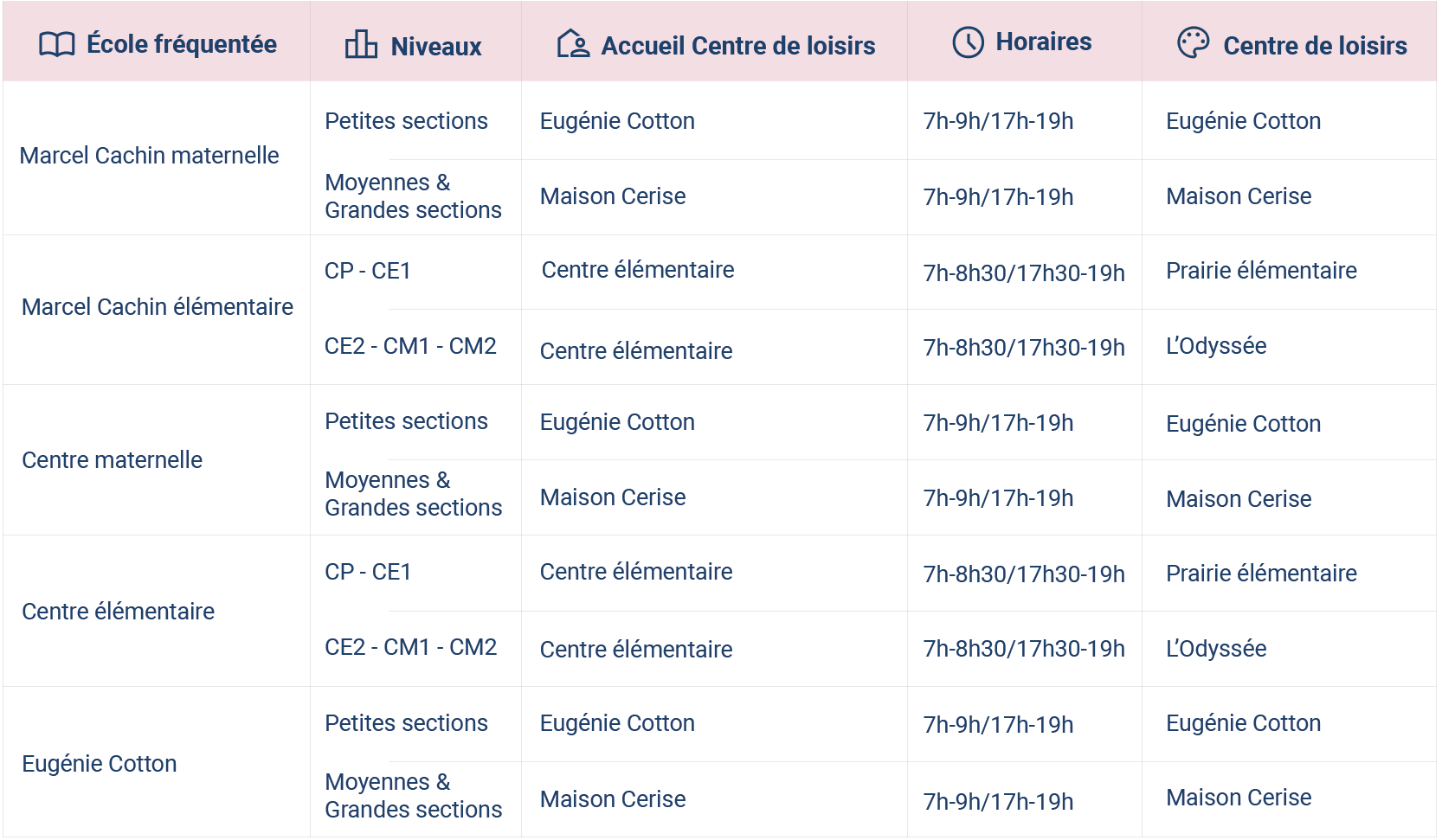Image resolution: width=1442 pixels, height=840 pixels.
Task: Click the Eugénie Cotton school name in first column
Action: click(100, 764)
